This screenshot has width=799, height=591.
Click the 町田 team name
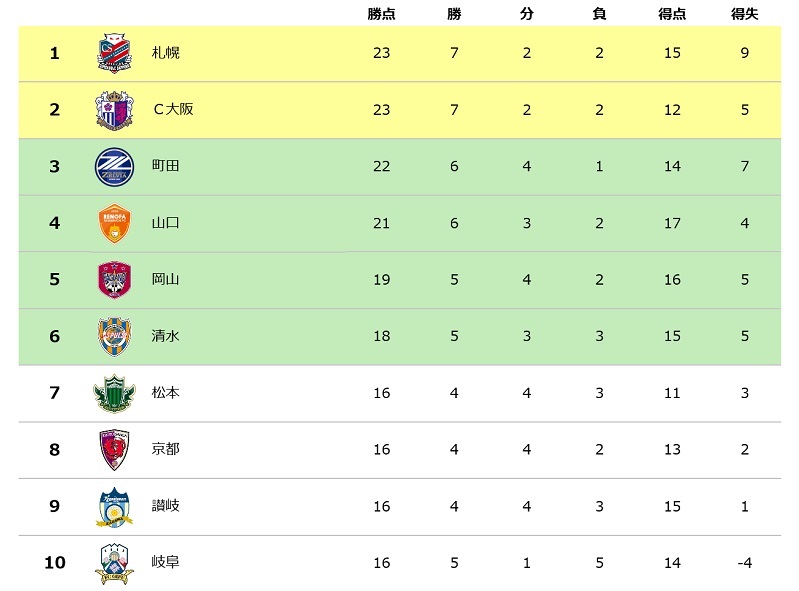tap(165, 166)
